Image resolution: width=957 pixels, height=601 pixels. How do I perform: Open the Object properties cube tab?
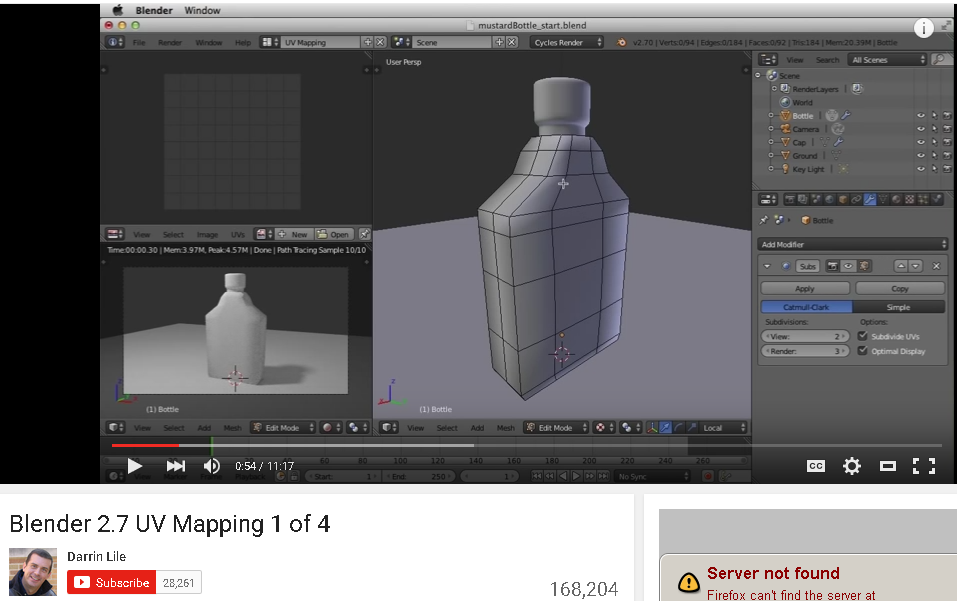pos(843,200)
